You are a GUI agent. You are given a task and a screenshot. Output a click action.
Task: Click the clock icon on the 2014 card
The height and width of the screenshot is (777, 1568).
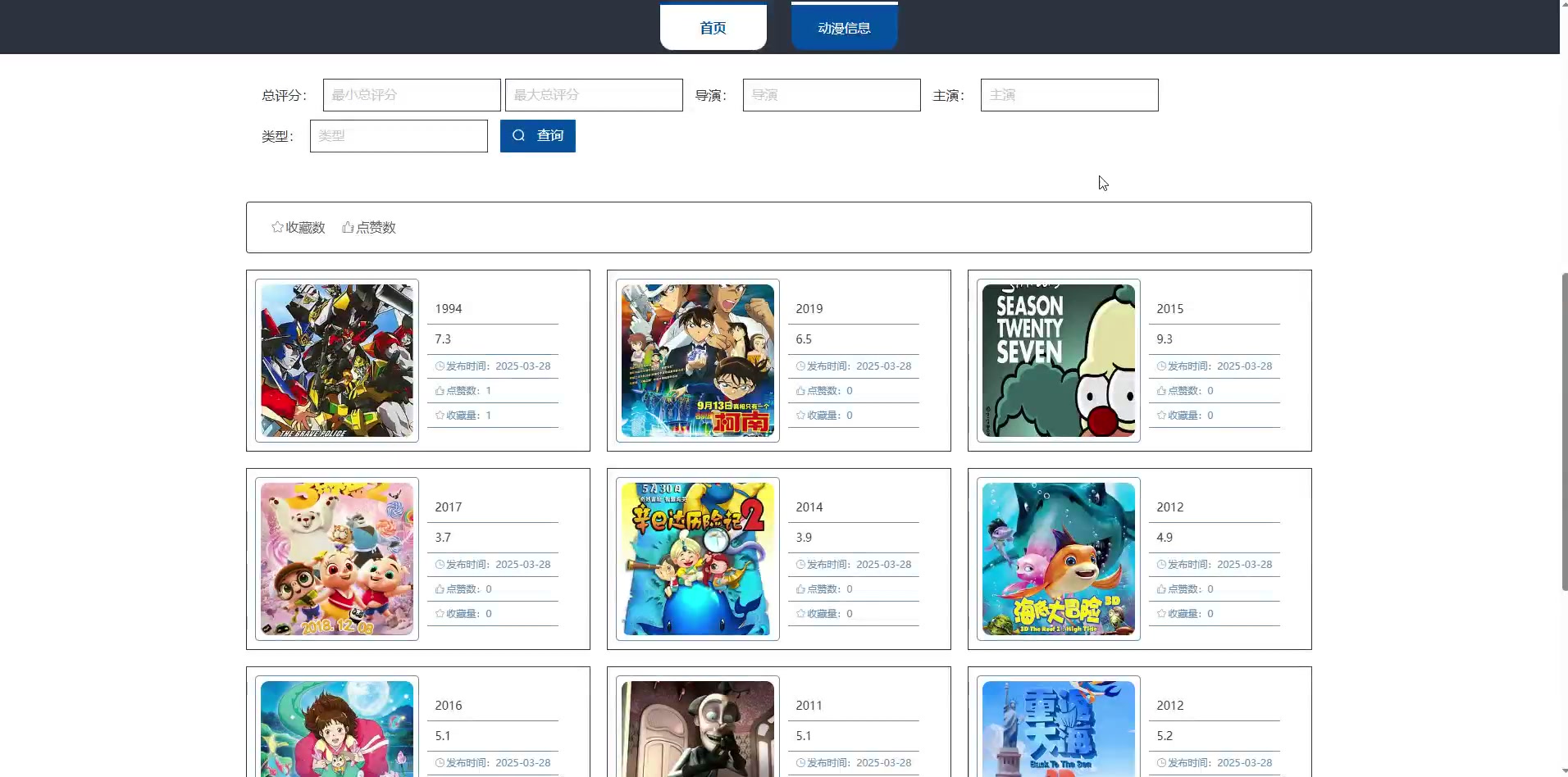(800, 565)
